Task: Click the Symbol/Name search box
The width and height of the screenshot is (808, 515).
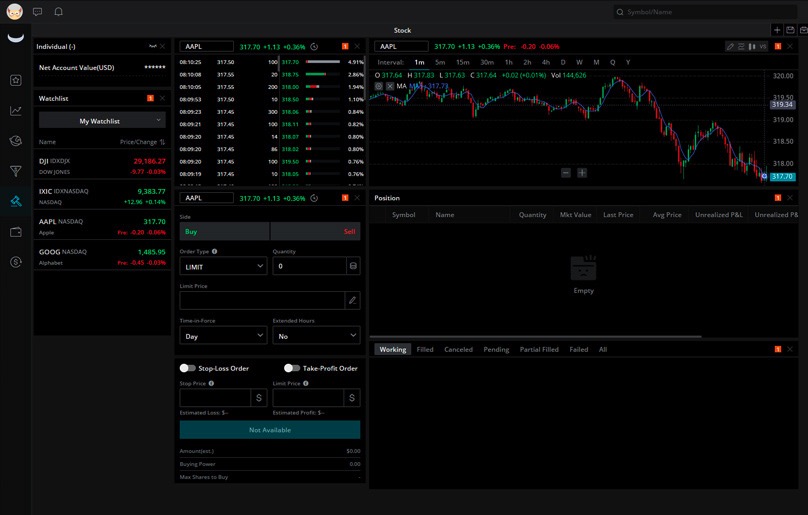Action: (705, 12)
